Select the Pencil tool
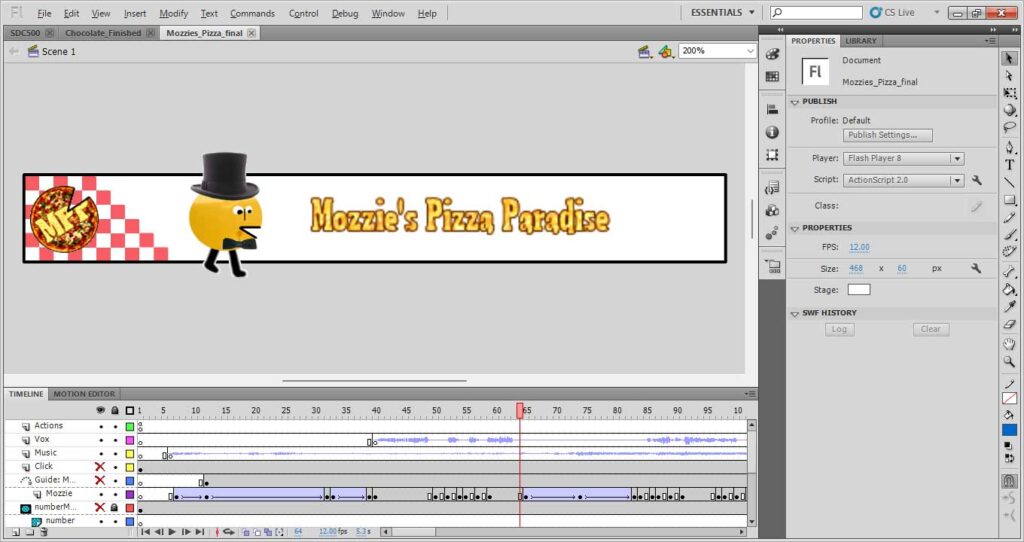Image resolution: width=1024 pixels, height=542 pixels. pos(1009,217)
